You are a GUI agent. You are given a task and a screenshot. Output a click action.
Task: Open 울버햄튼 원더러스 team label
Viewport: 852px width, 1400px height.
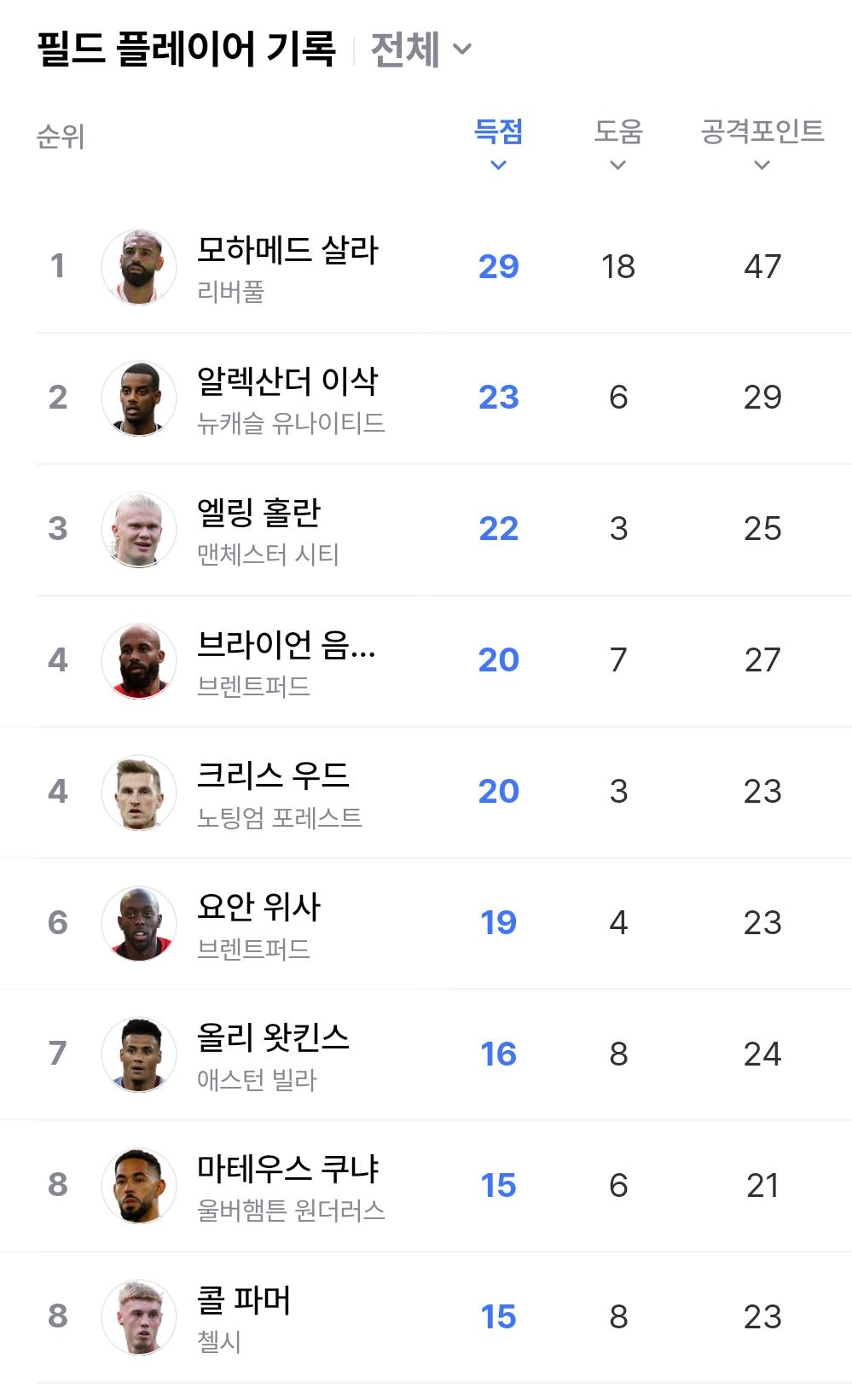[x=291, y=1211]
